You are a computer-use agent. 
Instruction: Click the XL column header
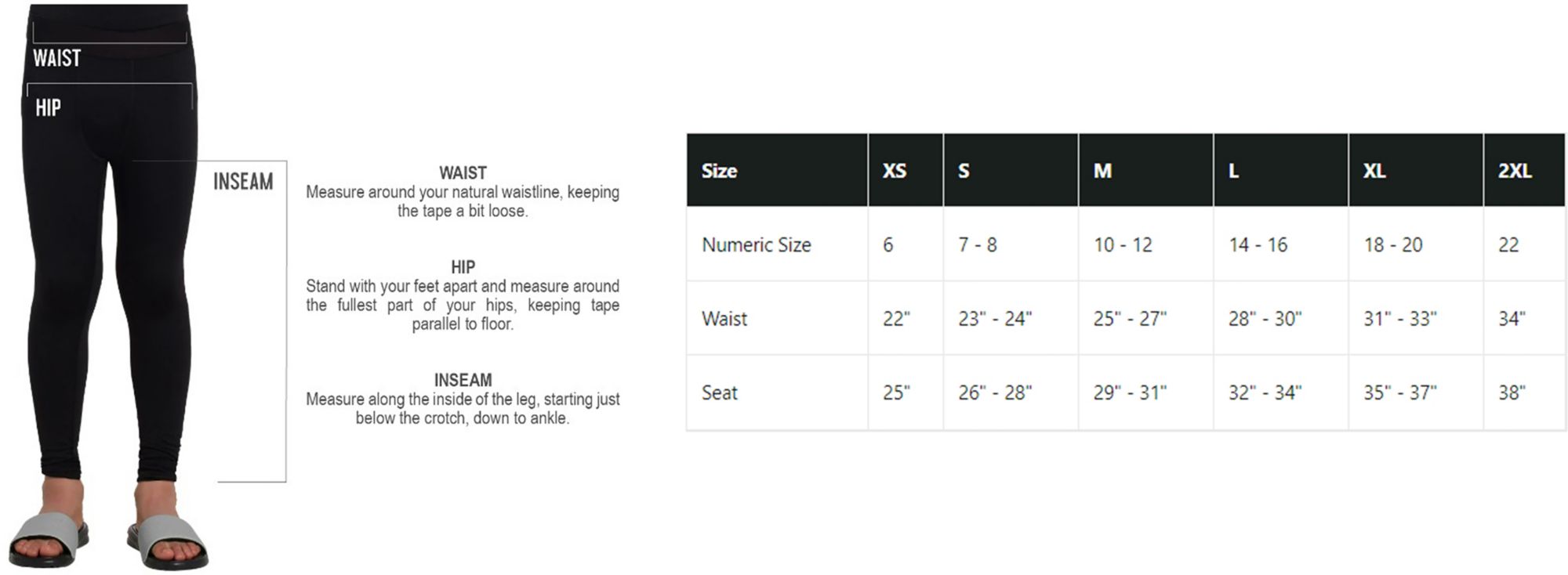coord(1374,171)
